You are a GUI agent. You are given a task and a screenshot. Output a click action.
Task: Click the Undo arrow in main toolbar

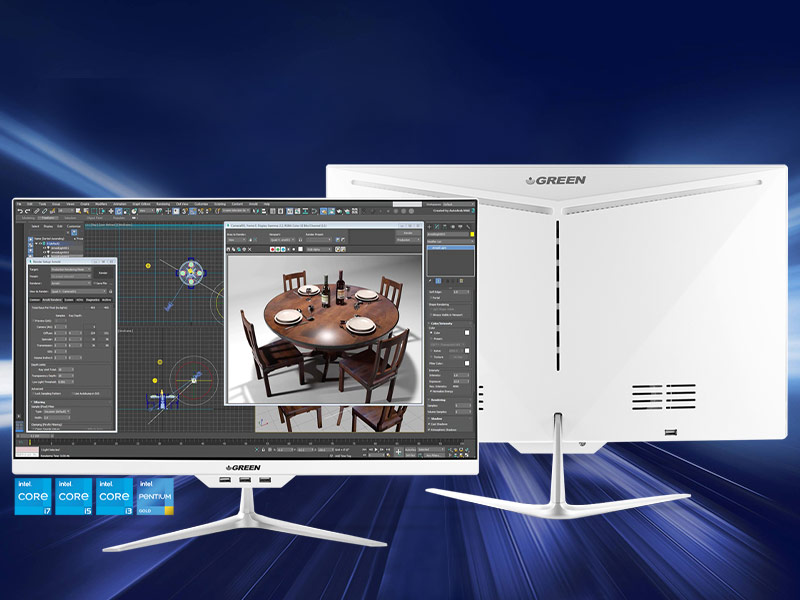coord(20,211)
